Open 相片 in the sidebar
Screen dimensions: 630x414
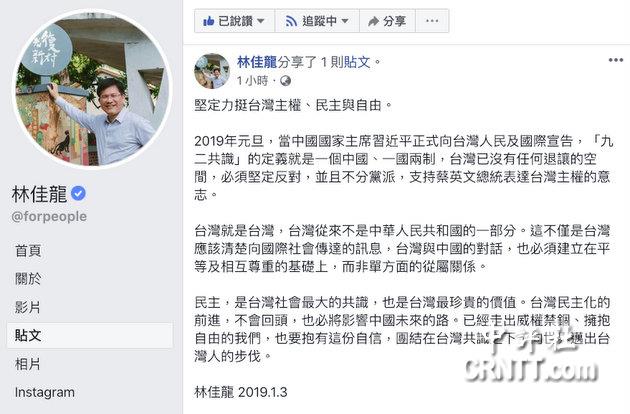point(28,364)
